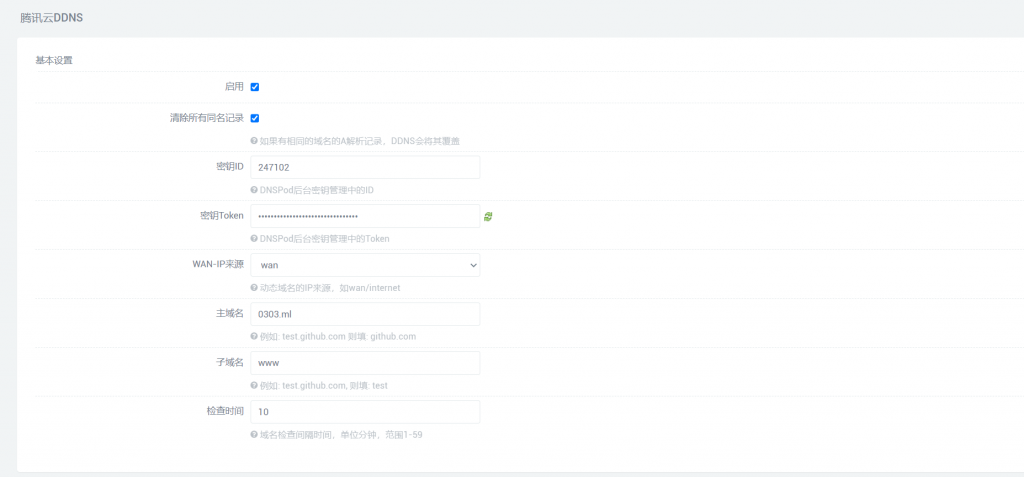Click the green show/hide icon beside Token field
Image resolution: width=1024 pixels, height=477 pixels.
click(488, 216)
